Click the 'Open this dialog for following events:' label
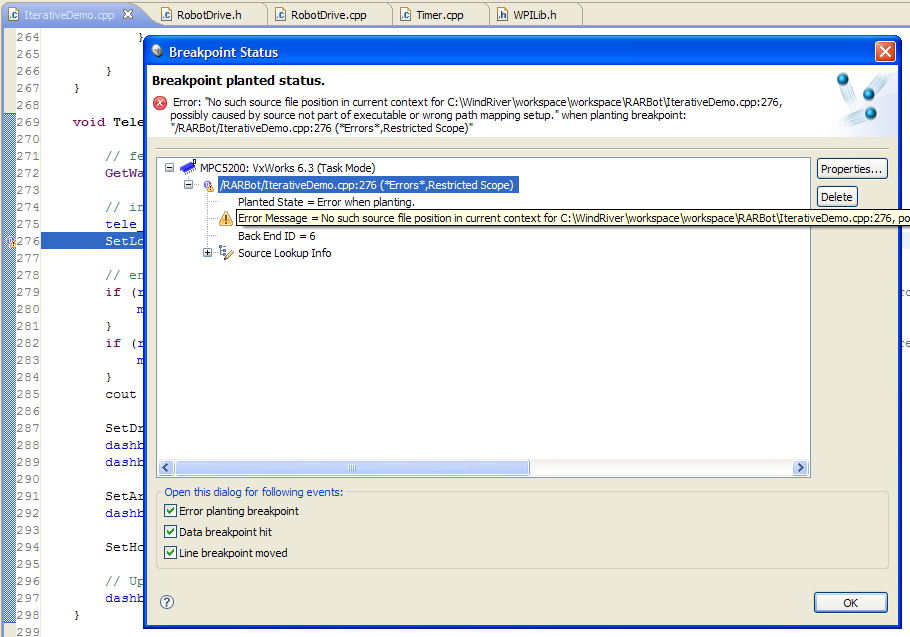 point(254,492)
